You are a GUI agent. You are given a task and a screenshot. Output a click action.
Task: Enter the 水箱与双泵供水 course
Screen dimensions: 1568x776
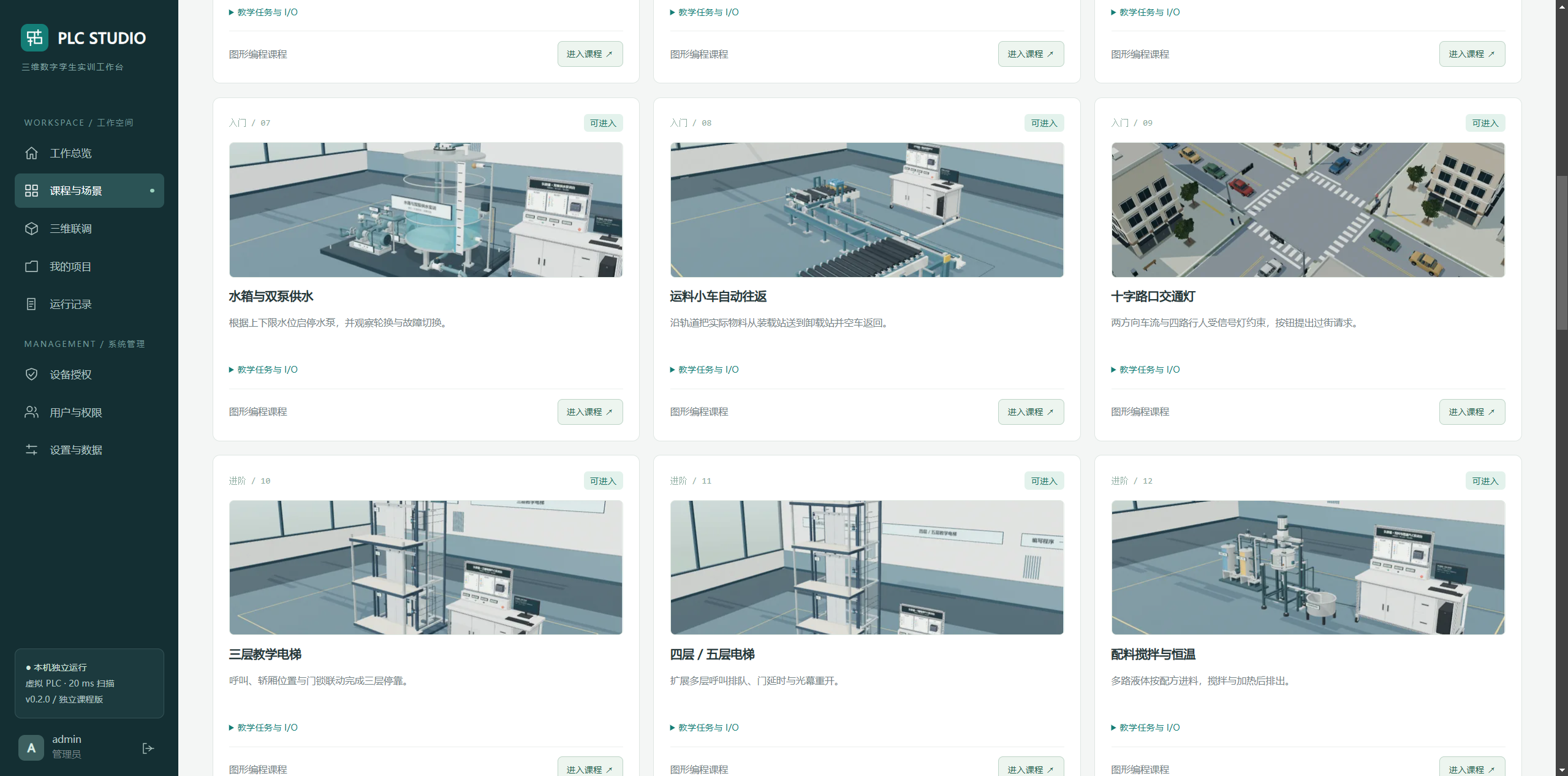[x=590, y=412]
